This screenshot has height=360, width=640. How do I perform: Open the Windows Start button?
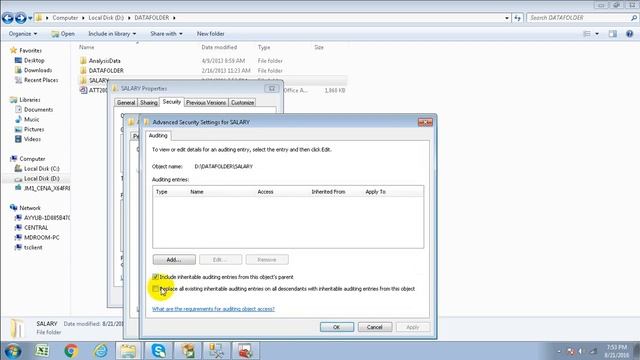[x=12, y=351]
